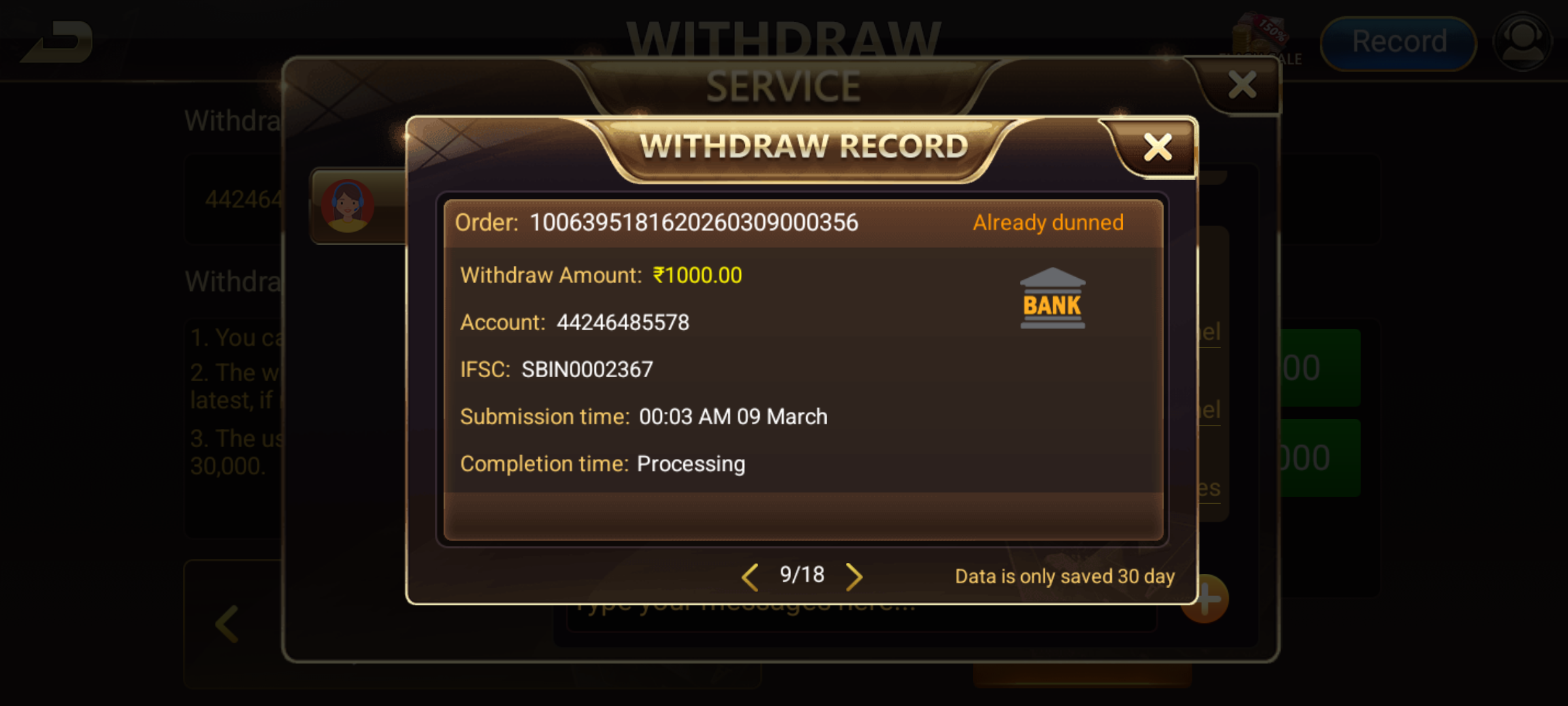Image resolution: width=1568 pixels, height=706 pixels.
Task: Go to next withdraw record page
Action: (x=854, y=577)
